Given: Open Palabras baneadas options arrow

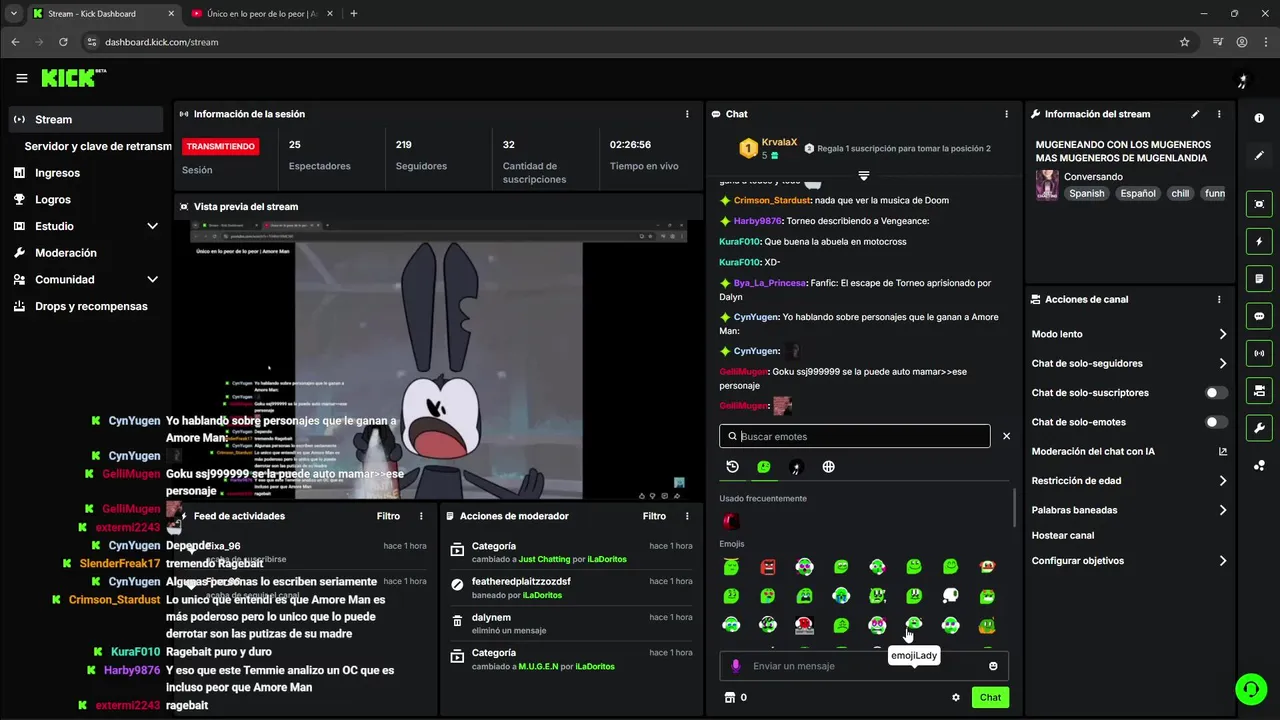Looking at the screenshot, I should coord(1222,510).
